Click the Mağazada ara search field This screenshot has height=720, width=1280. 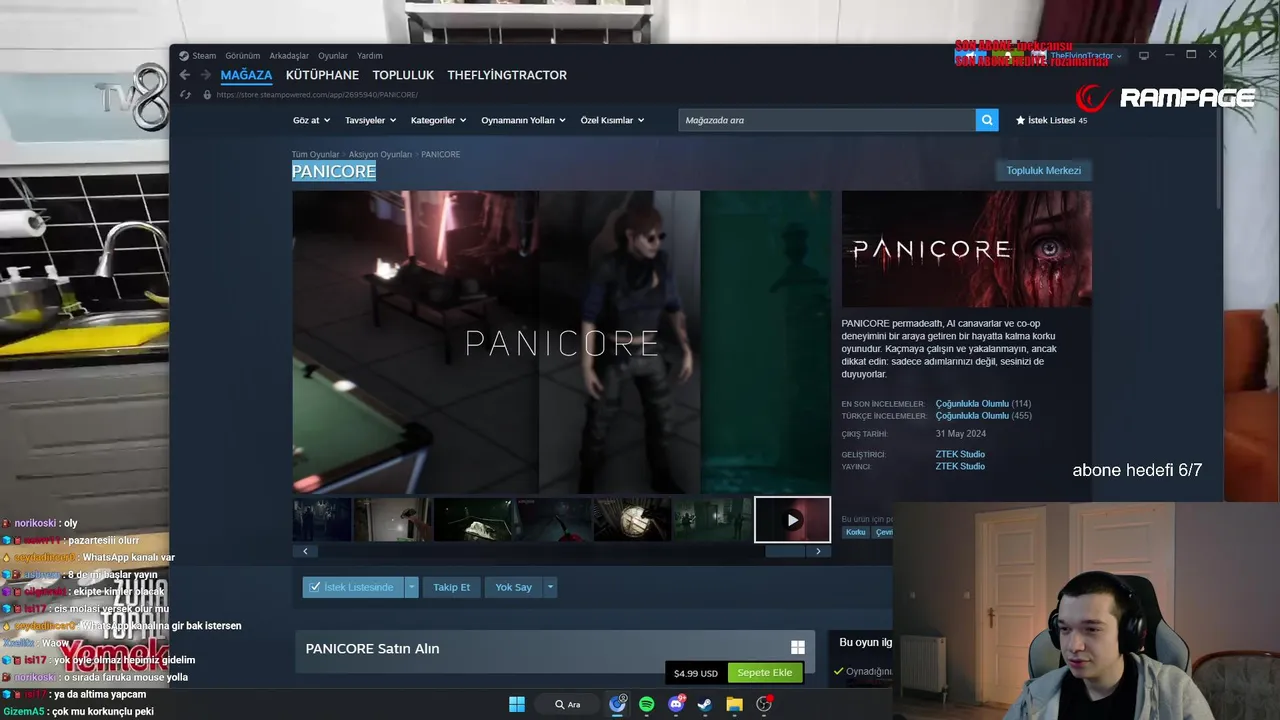pyautogui.click(x=827, y=120)
